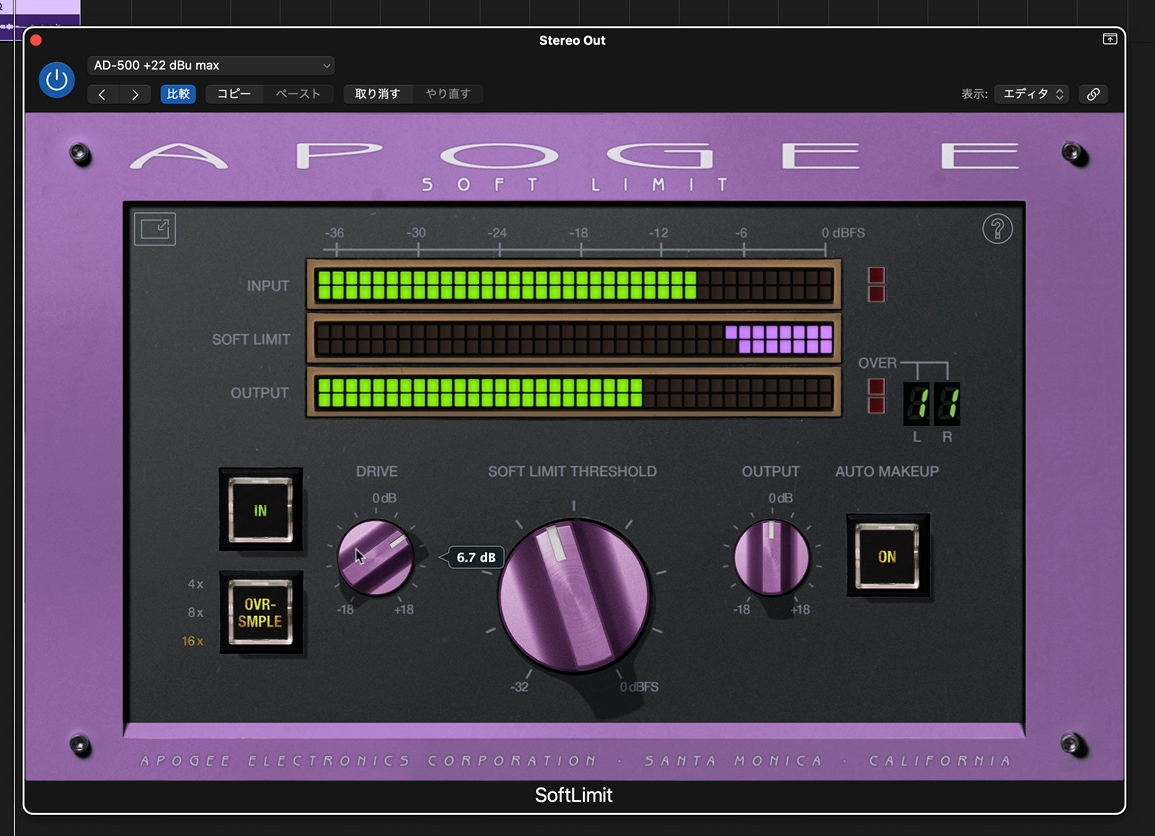Click the question mark help icon

click(x=997, y=228)
